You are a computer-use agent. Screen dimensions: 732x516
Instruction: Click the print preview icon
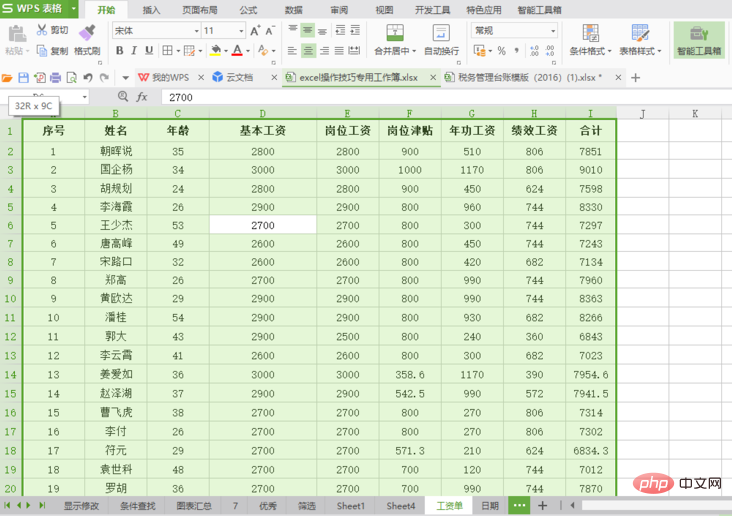(71, 78)
